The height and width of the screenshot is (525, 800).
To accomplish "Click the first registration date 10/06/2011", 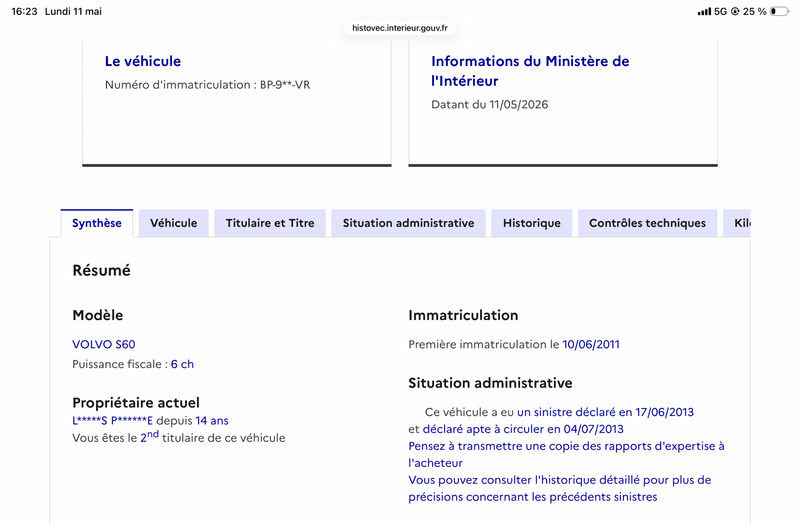I will tap(591, 344).
